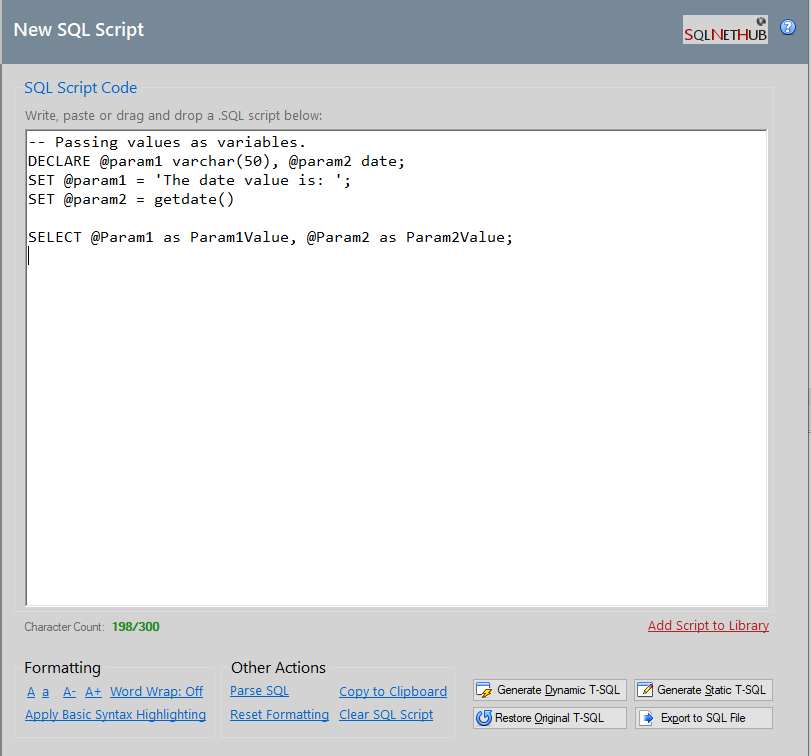Click the SQLNetHub logo

coord(725,29)
